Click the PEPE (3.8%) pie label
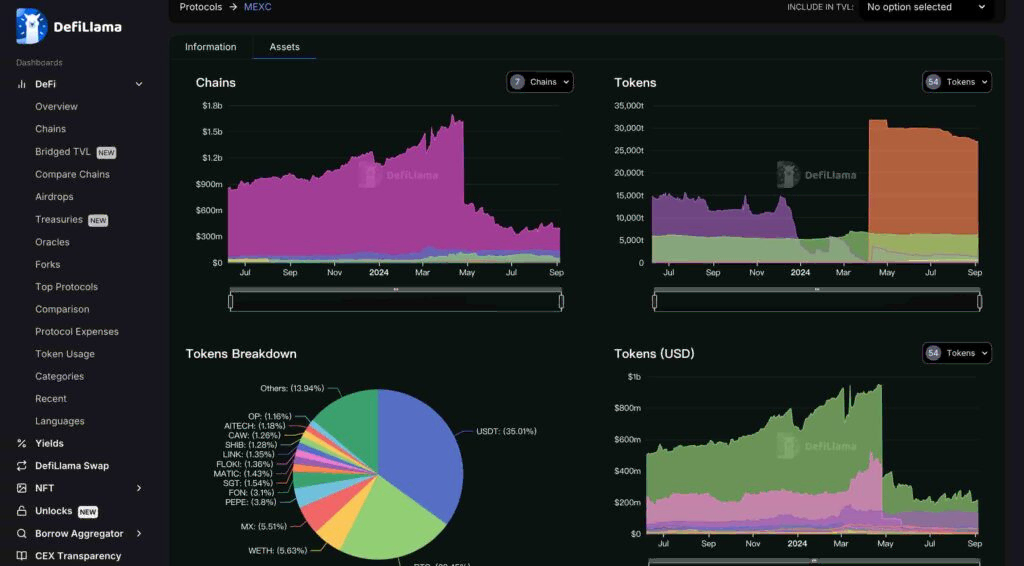The height and width of the screenshot is (566, 1024). click(251, 502)
